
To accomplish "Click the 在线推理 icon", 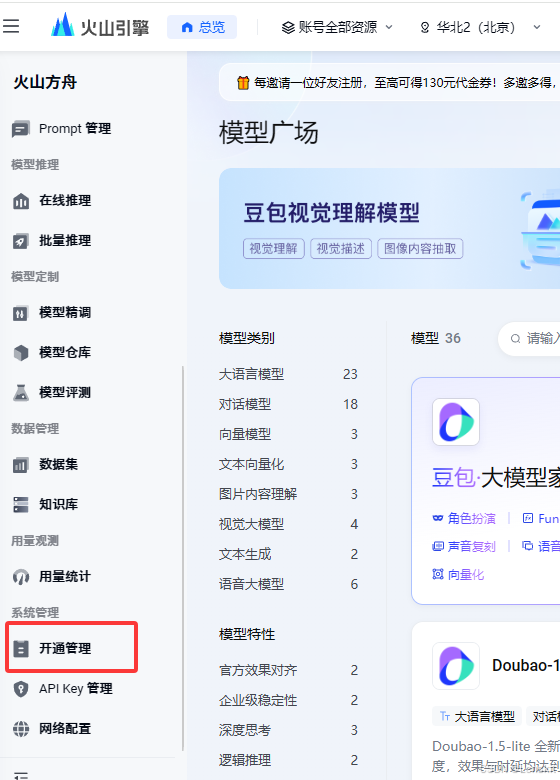I will coord(20,201).
